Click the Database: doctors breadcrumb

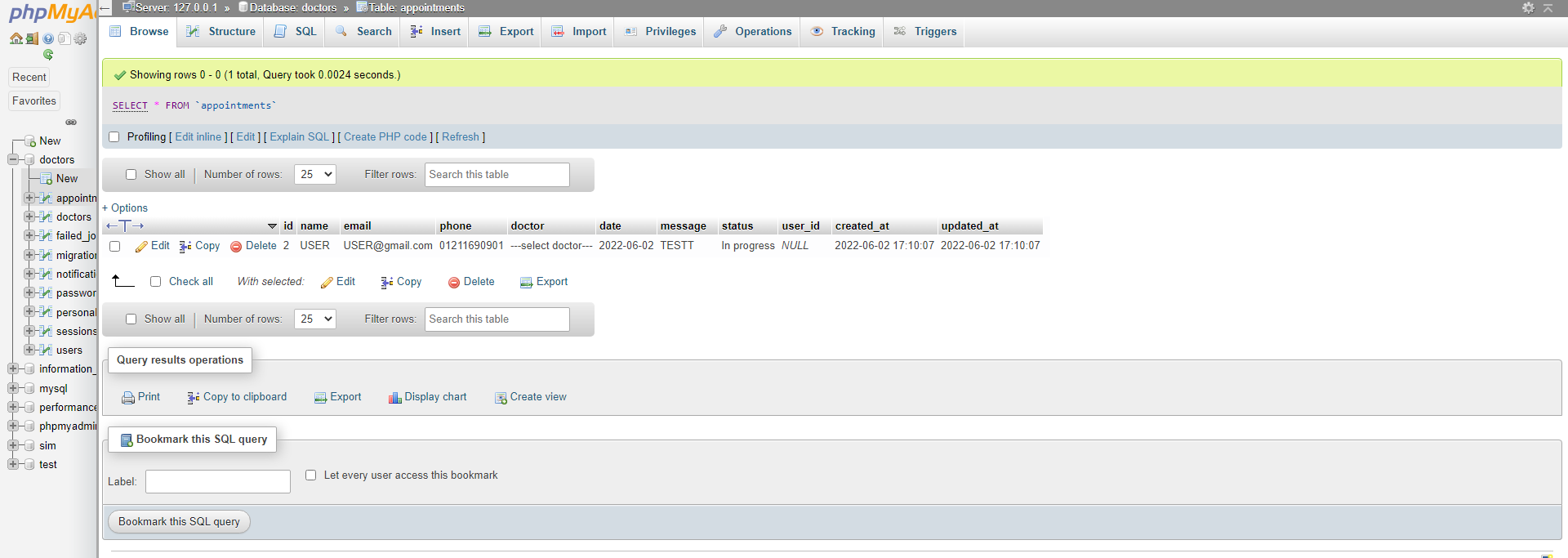pos(293,7)
